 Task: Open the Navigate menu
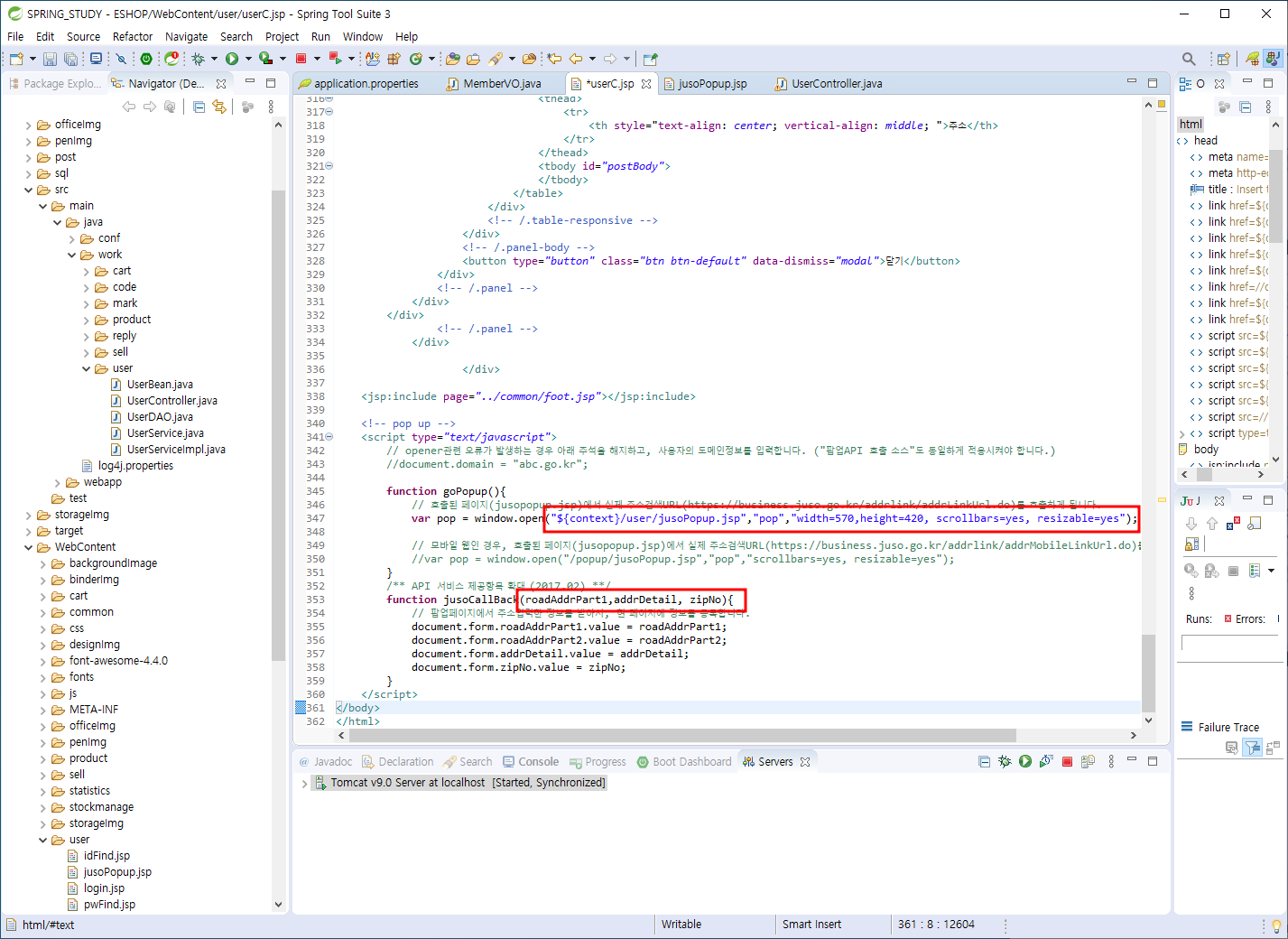186,36
